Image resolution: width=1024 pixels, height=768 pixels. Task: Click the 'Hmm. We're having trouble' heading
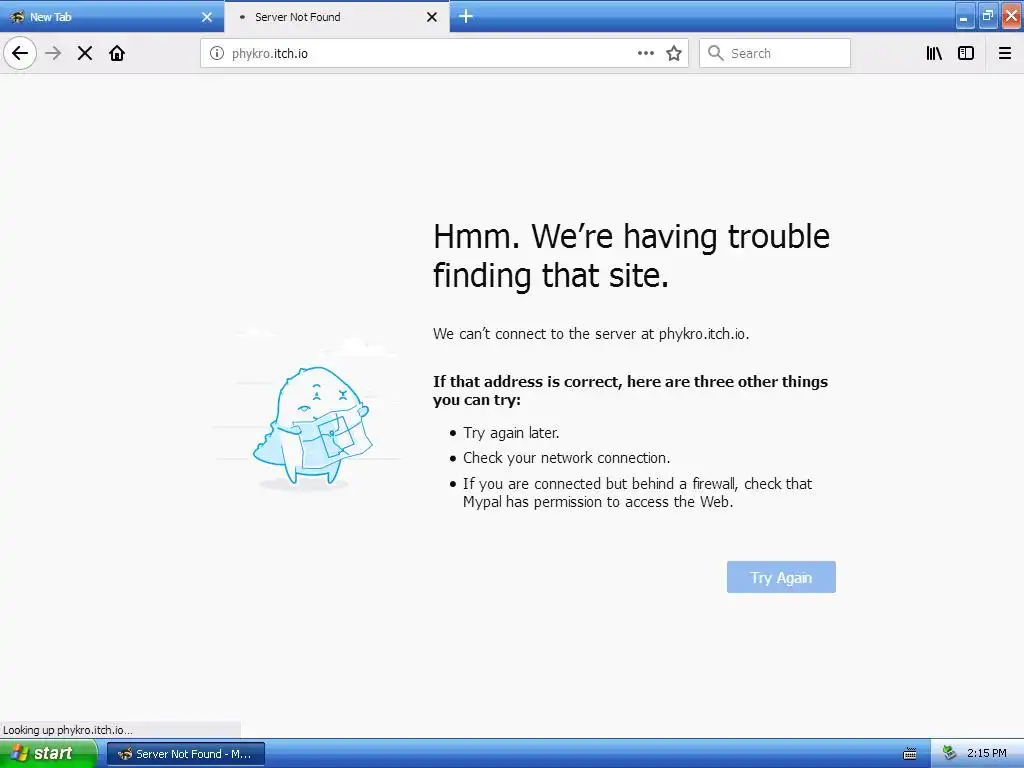click(x=631, y=255)
